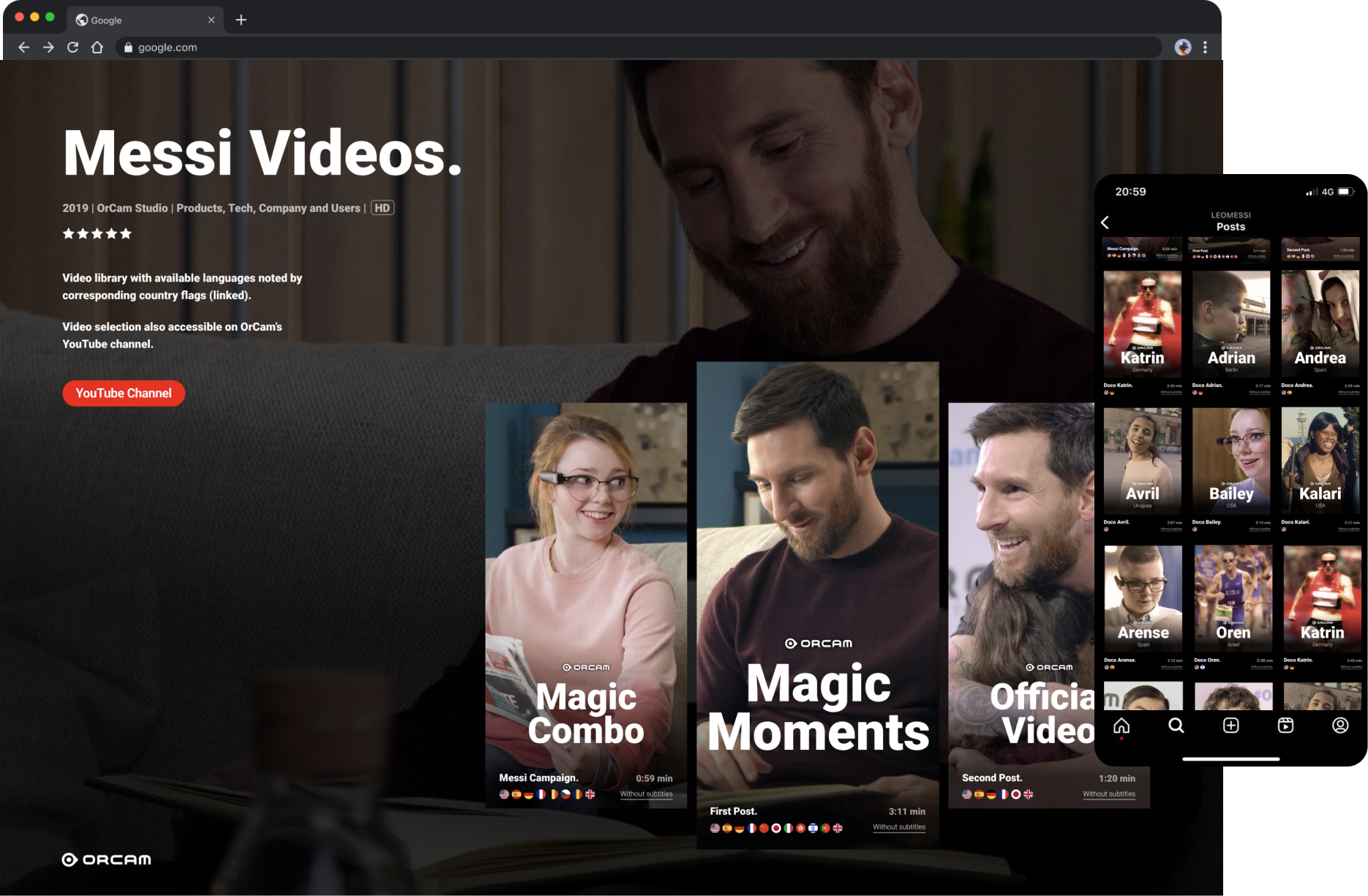Viewport: 1368px width, 896px height.
Task: Open the Arense post on phone
Action: click(x=1143, y=598)
